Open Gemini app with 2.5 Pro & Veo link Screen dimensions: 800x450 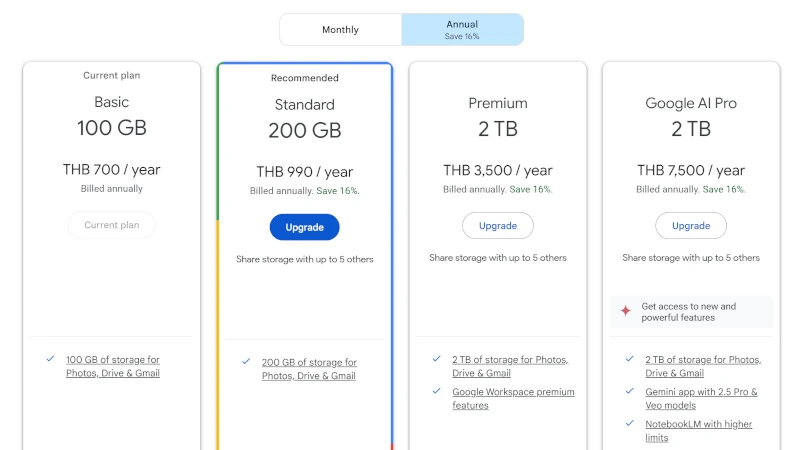click(x=701, y=398)
